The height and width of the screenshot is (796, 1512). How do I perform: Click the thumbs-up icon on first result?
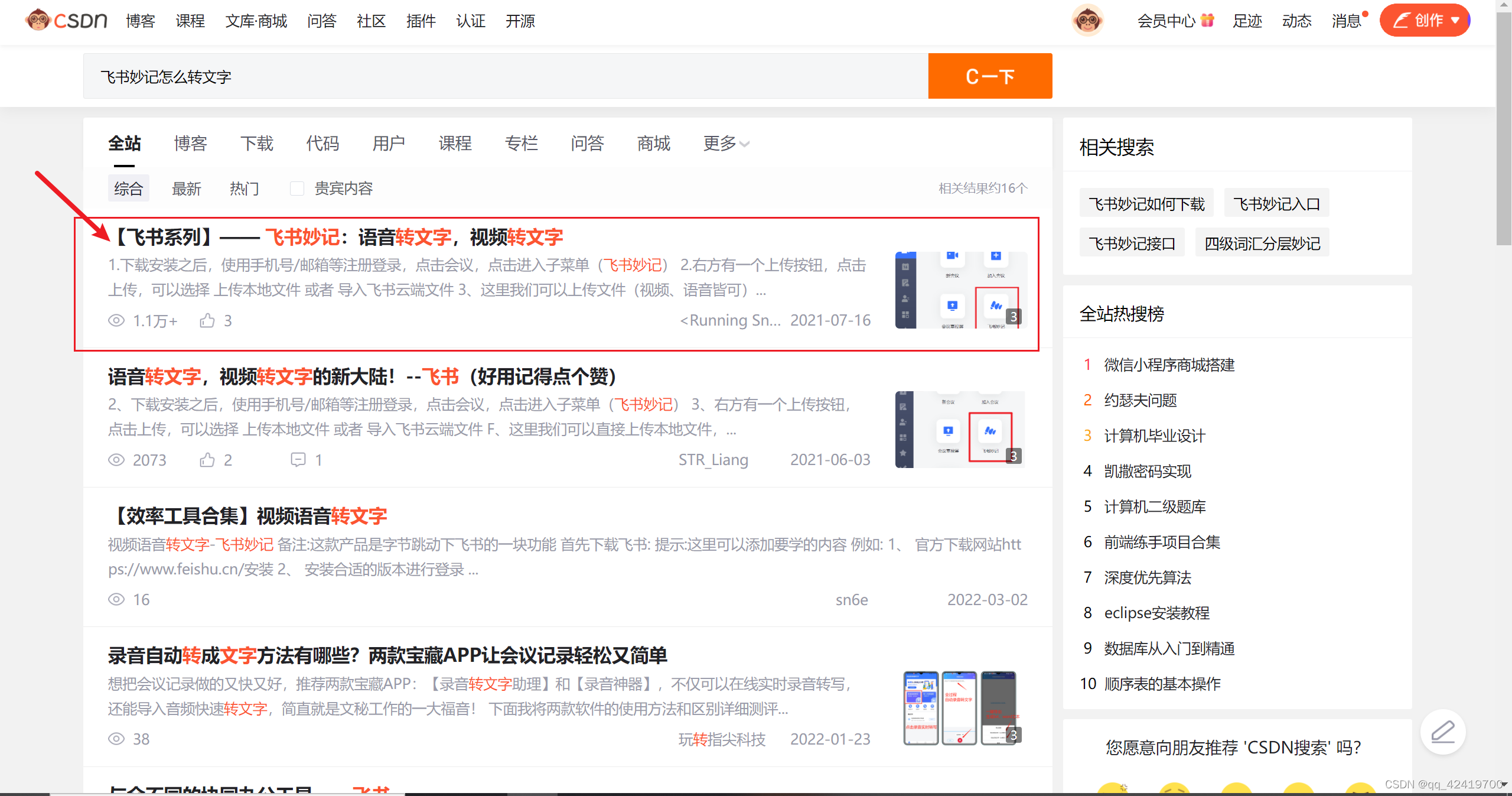[207, 321]
